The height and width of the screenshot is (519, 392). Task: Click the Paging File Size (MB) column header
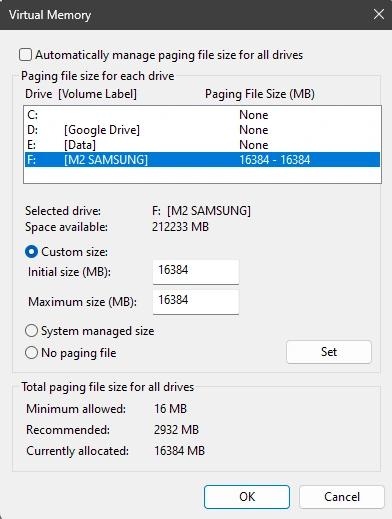pos(260,94)
